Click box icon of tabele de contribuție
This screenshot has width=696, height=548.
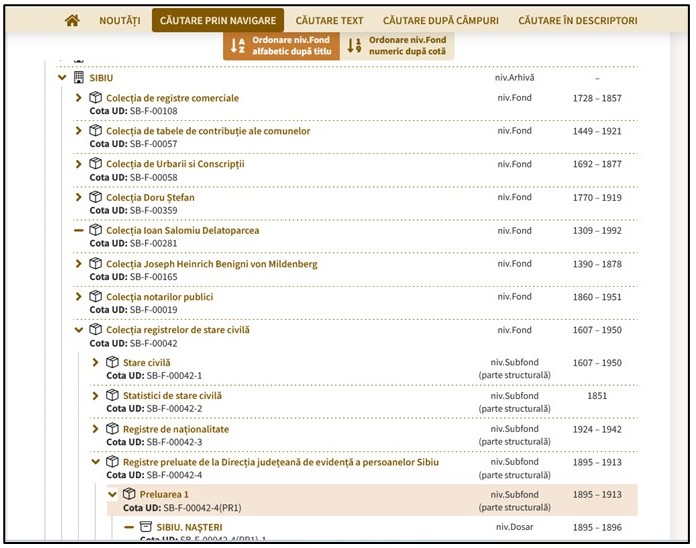tap(95, 130)
